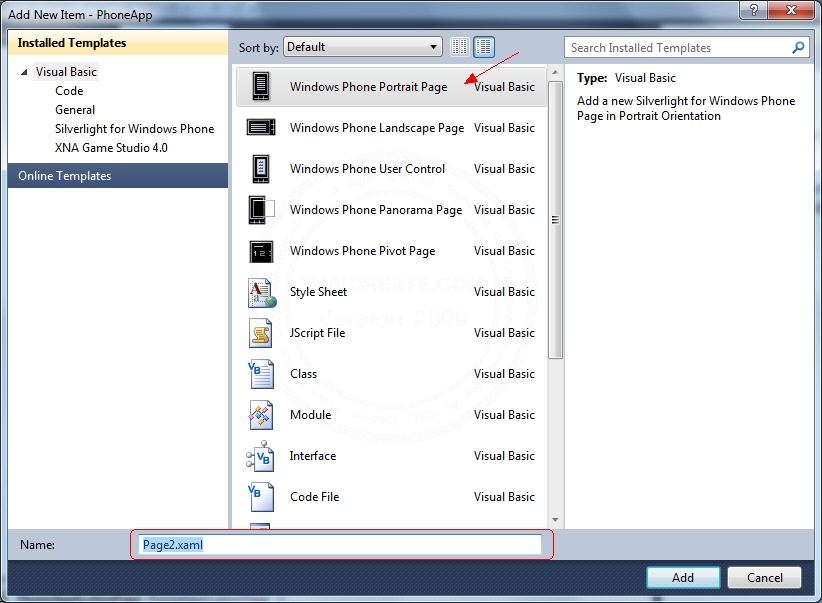This screenshot has height=603, width=822.
Task: Close the Add New Item dialog
Action: pyautogui.click(x=791, y=10)
